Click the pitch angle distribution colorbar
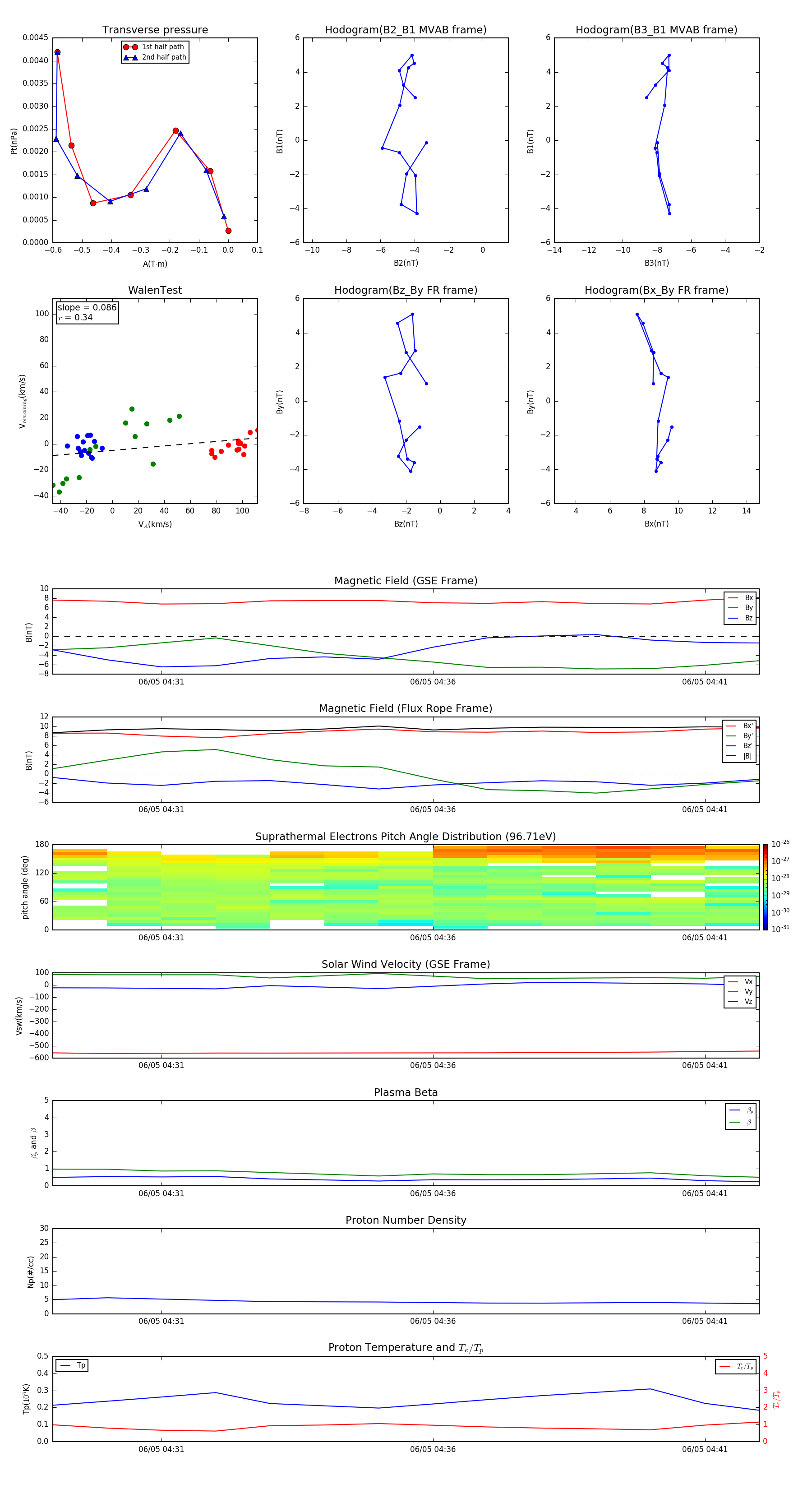Screen dimensions: 812x1489 765,887
